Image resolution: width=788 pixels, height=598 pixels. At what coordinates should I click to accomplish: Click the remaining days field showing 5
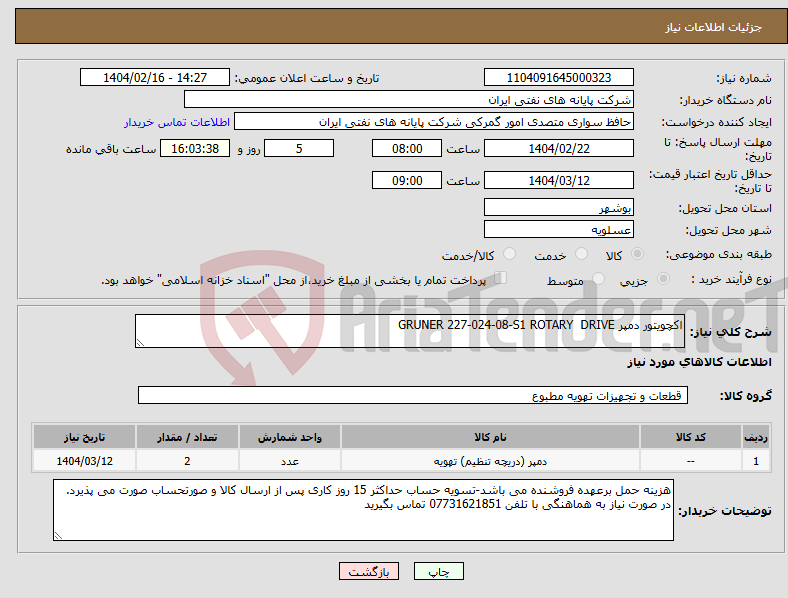pos(299,148)
